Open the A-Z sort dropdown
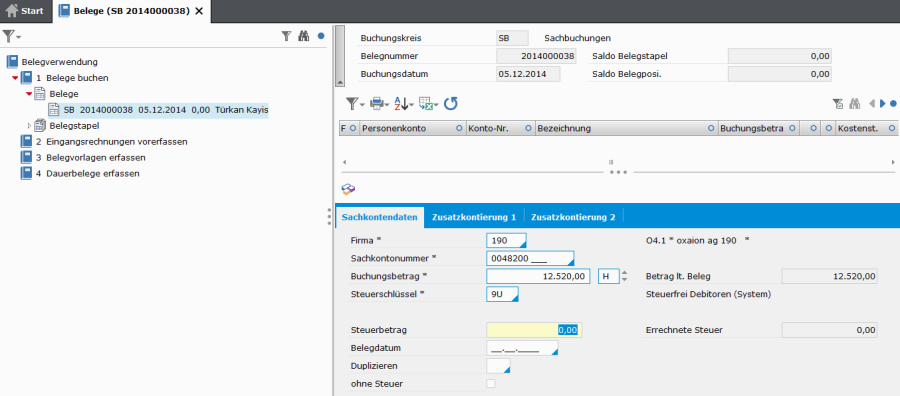 coord(404,104)
